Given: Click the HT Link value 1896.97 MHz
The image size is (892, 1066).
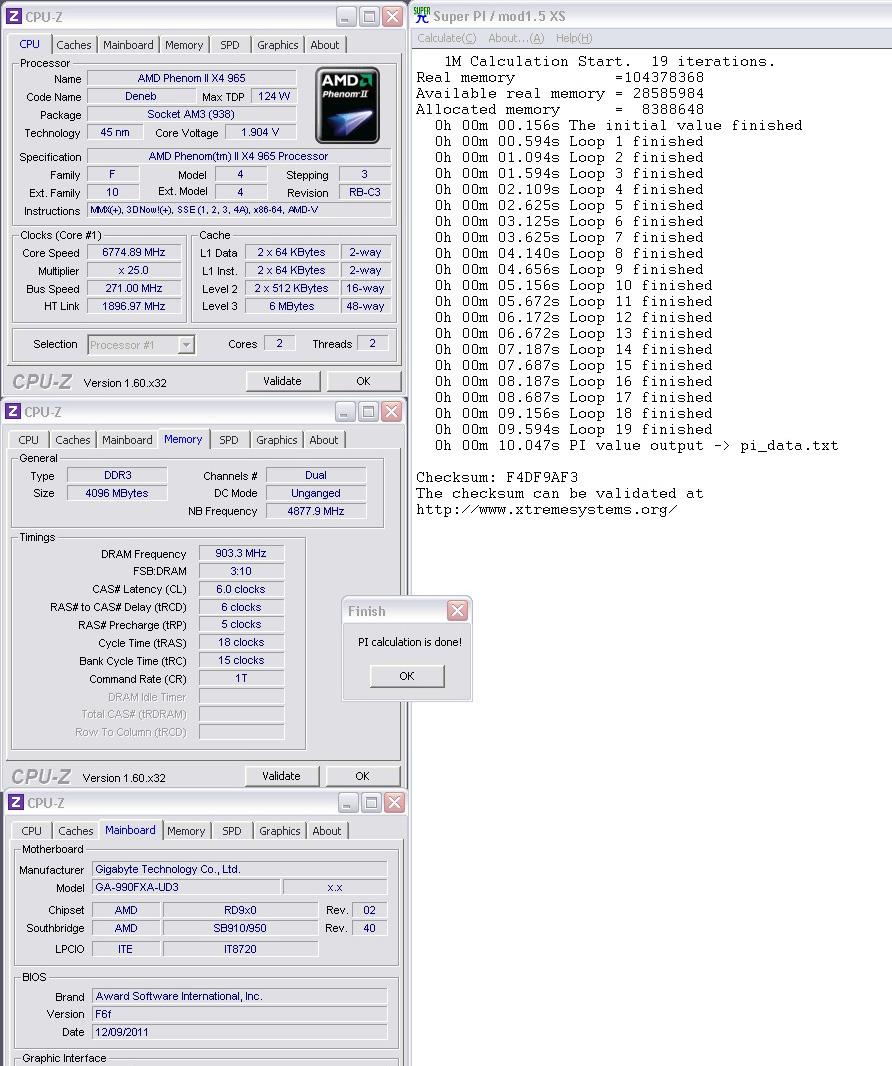Looking at the screenshot, I should (134, 306).
